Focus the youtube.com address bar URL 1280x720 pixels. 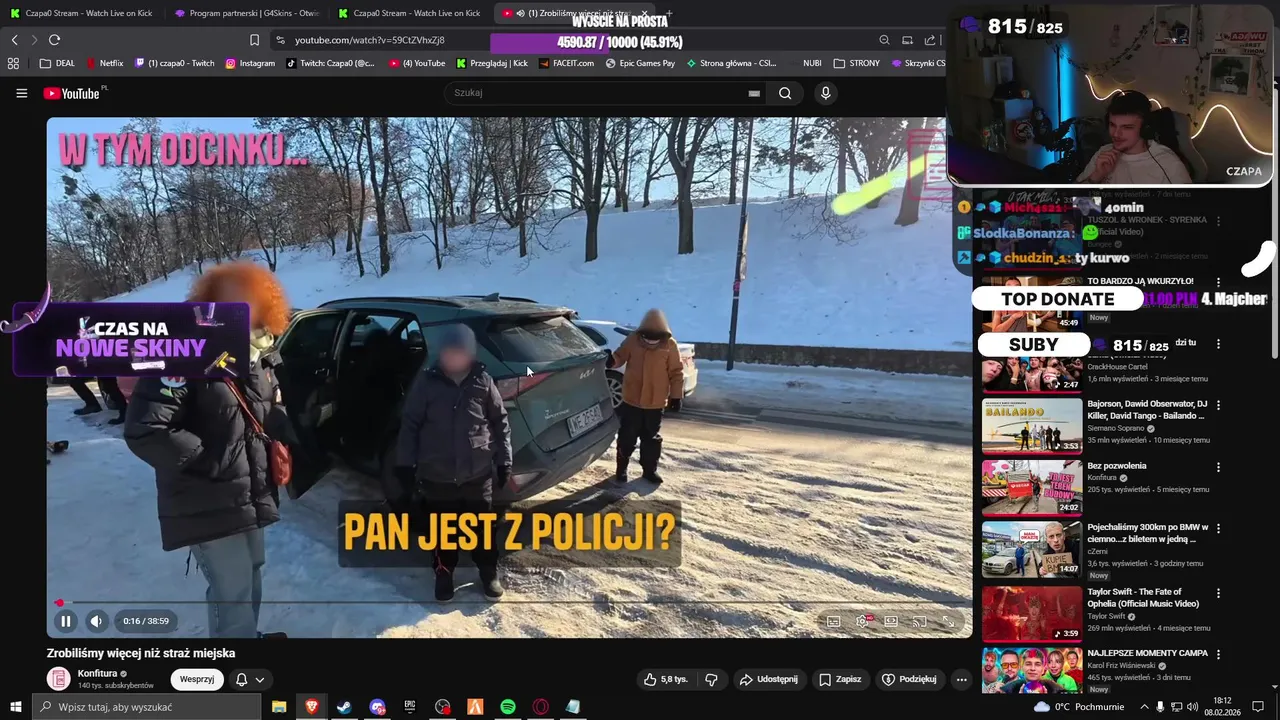(x=370, y=40)
